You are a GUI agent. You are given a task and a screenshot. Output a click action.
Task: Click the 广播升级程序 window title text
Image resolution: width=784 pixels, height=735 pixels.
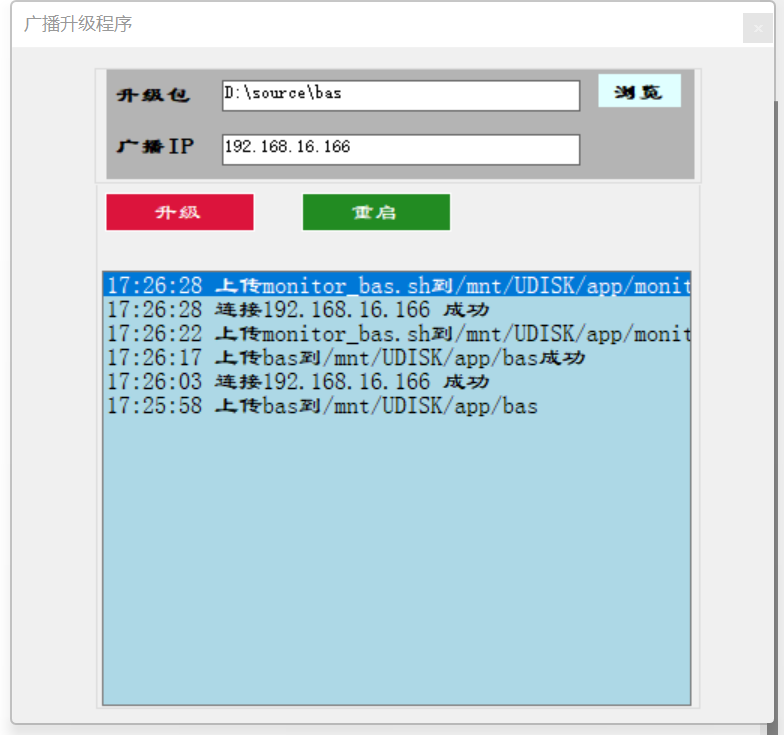click(78, 24)
